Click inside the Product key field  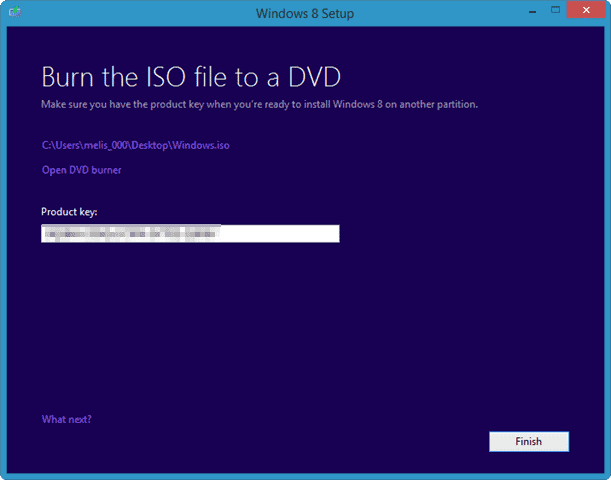(190, 233)
